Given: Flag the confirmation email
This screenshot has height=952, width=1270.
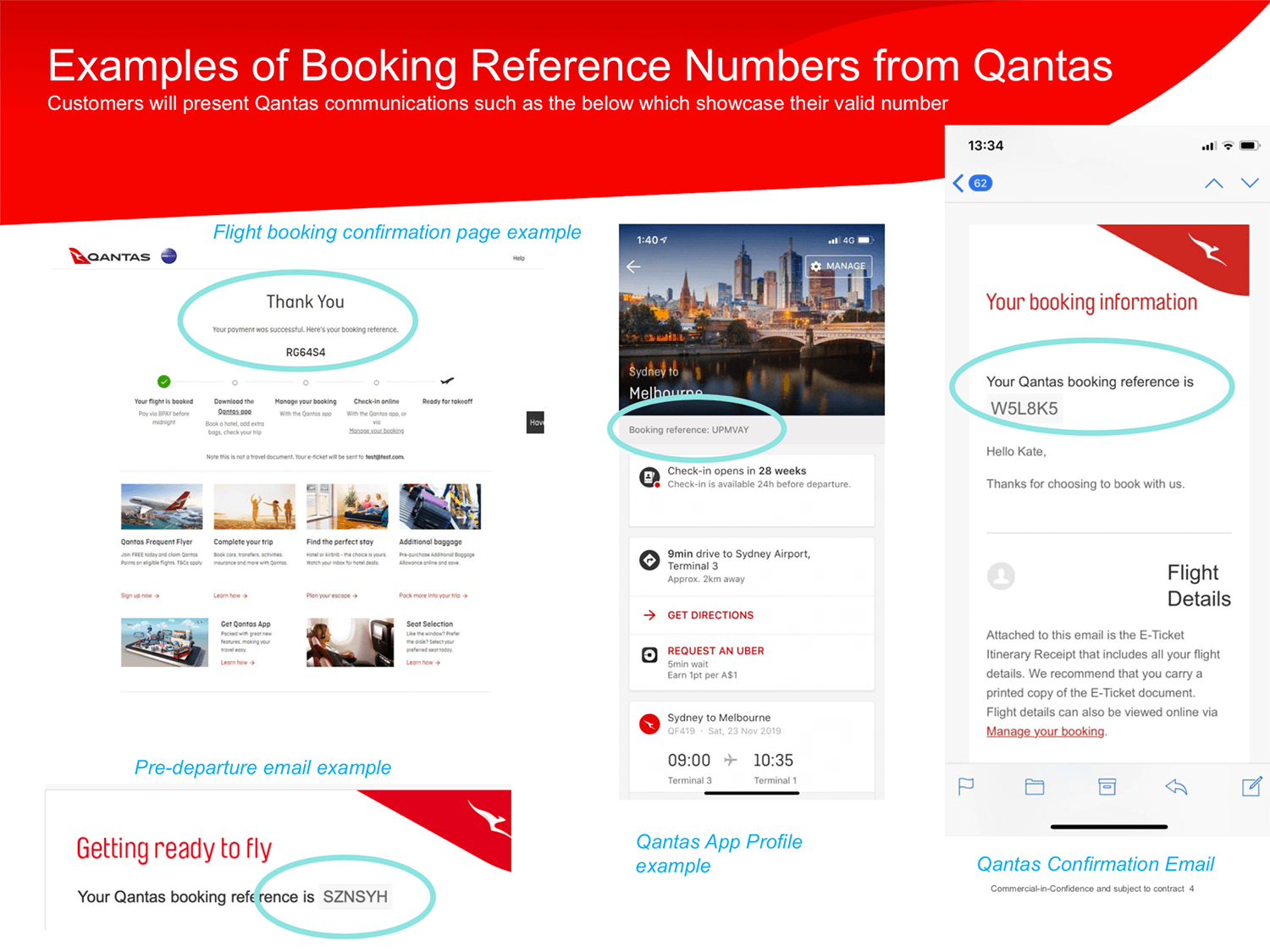Looking at the screenshot, I should (x=966, y=787).
